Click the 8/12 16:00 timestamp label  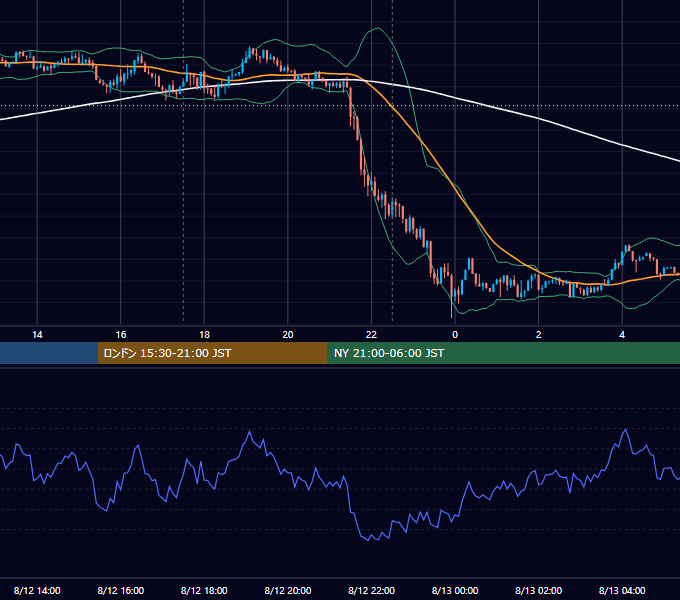point(121,590)
